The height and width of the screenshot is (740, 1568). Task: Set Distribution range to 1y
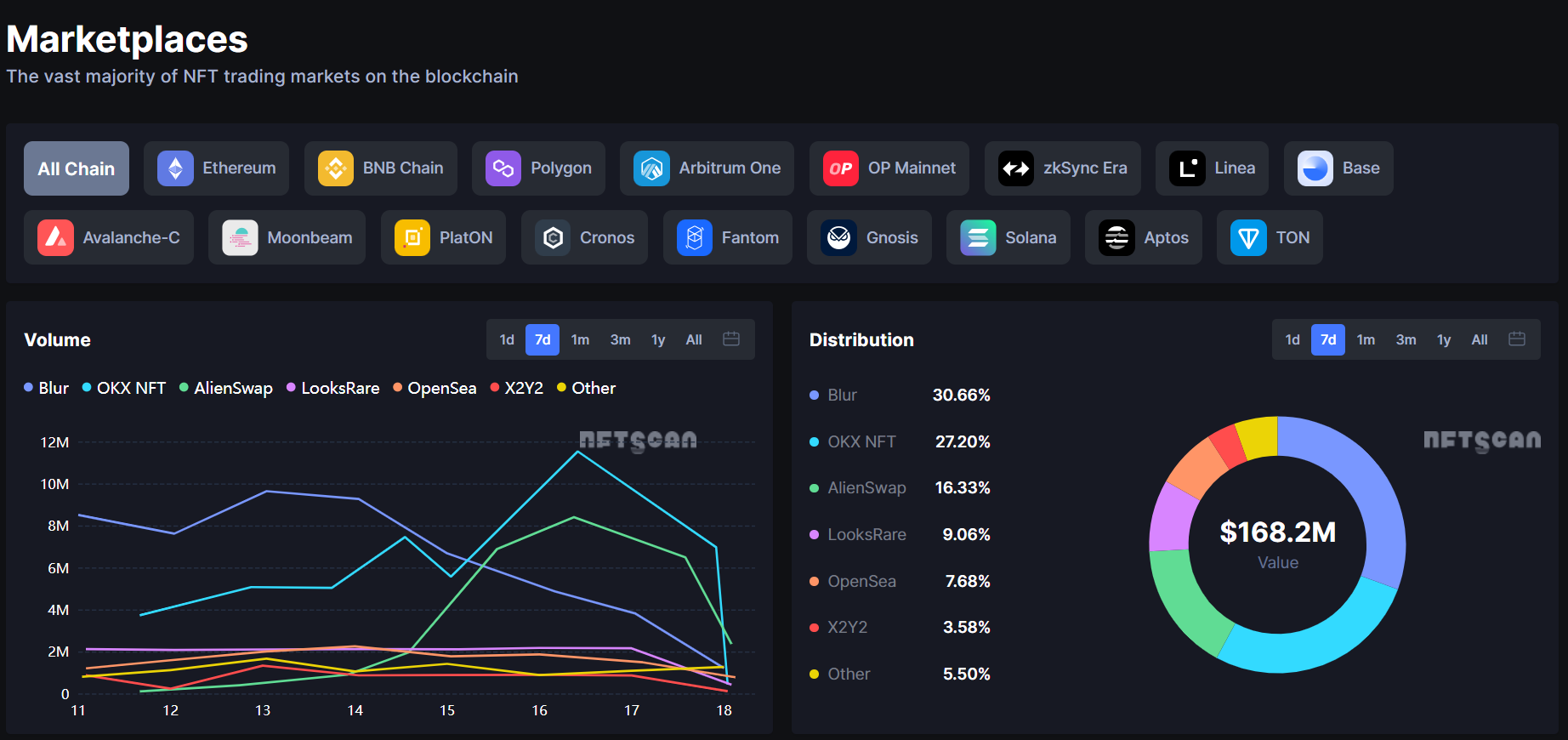[x=1444, y=340]
